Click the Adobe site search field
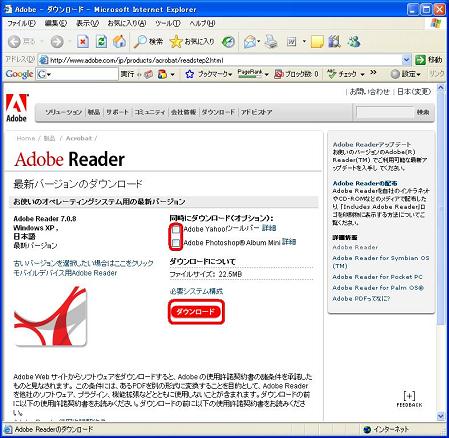Viewport: 449px width, 438px height. 384,112
